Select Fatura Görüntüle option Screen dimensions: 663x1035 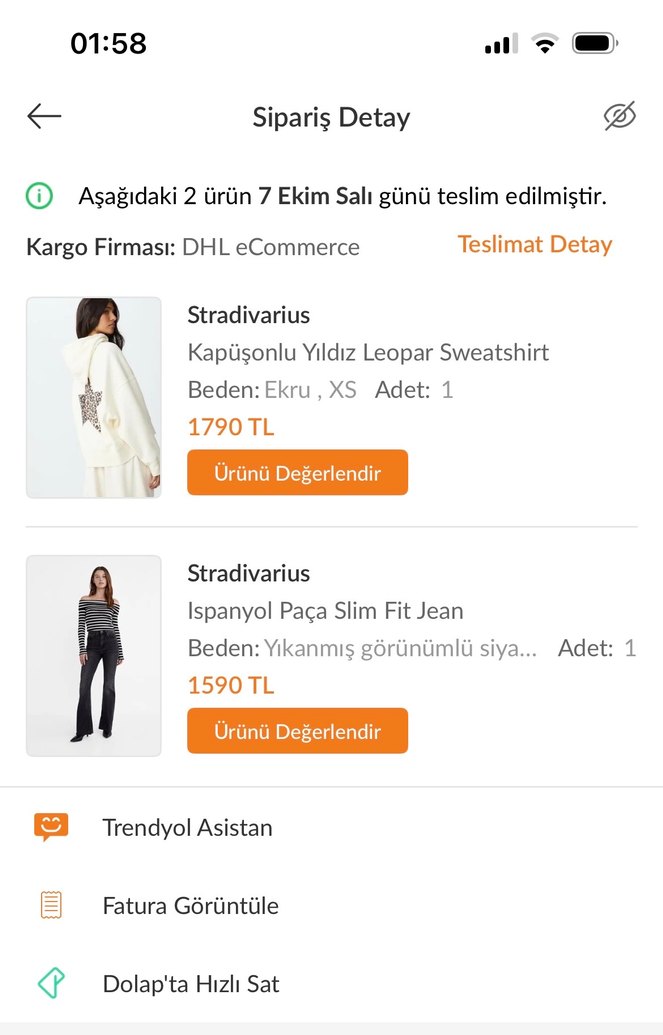coord(190,906)
